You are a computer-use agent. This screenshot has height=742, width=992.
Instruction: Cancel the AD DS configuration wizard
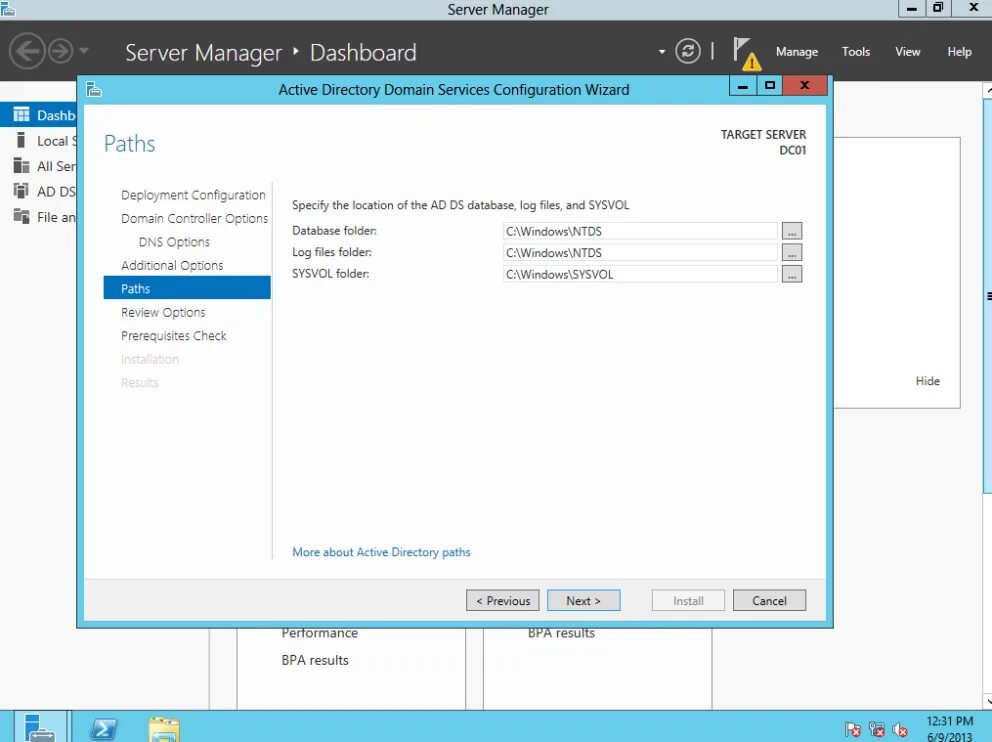pos(769,600)
